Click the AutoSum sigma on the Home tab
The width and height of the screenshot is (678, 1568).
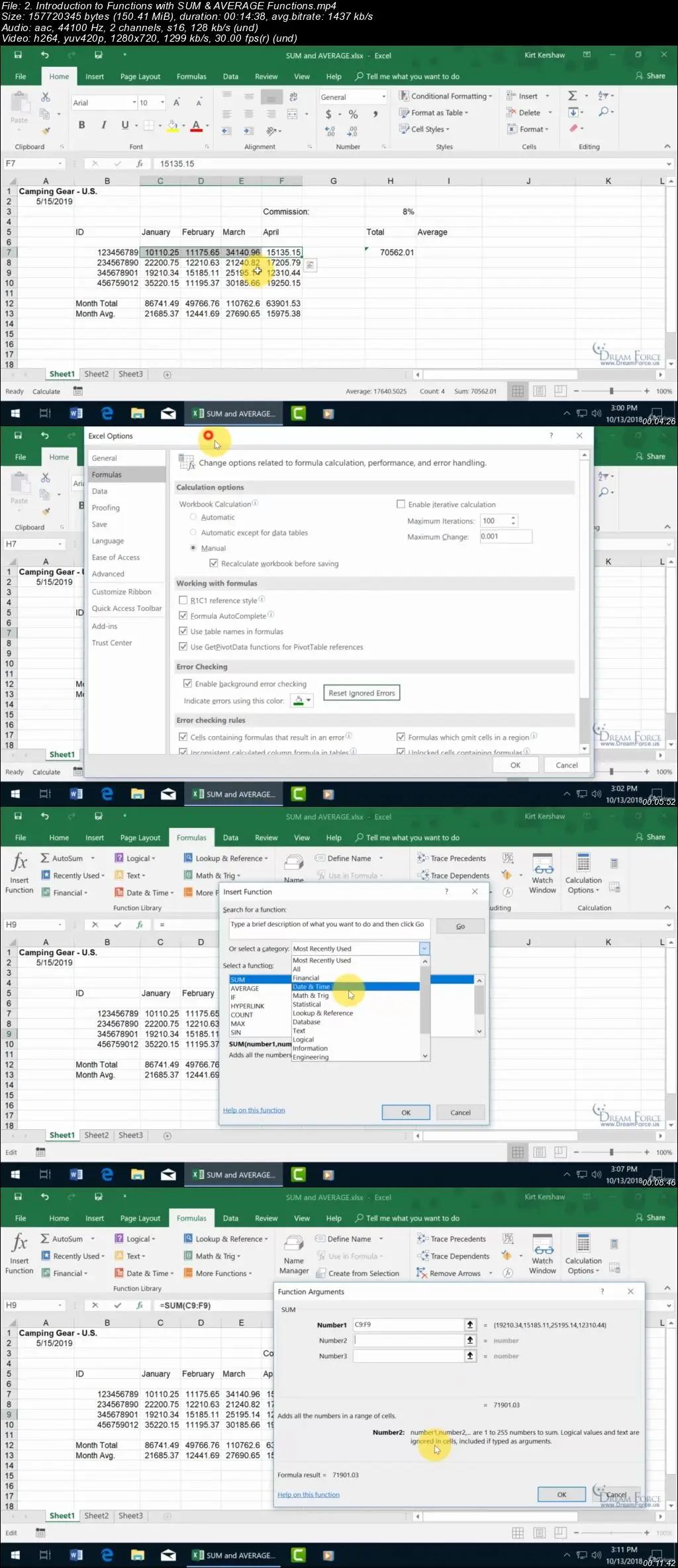tap(573, 96)
